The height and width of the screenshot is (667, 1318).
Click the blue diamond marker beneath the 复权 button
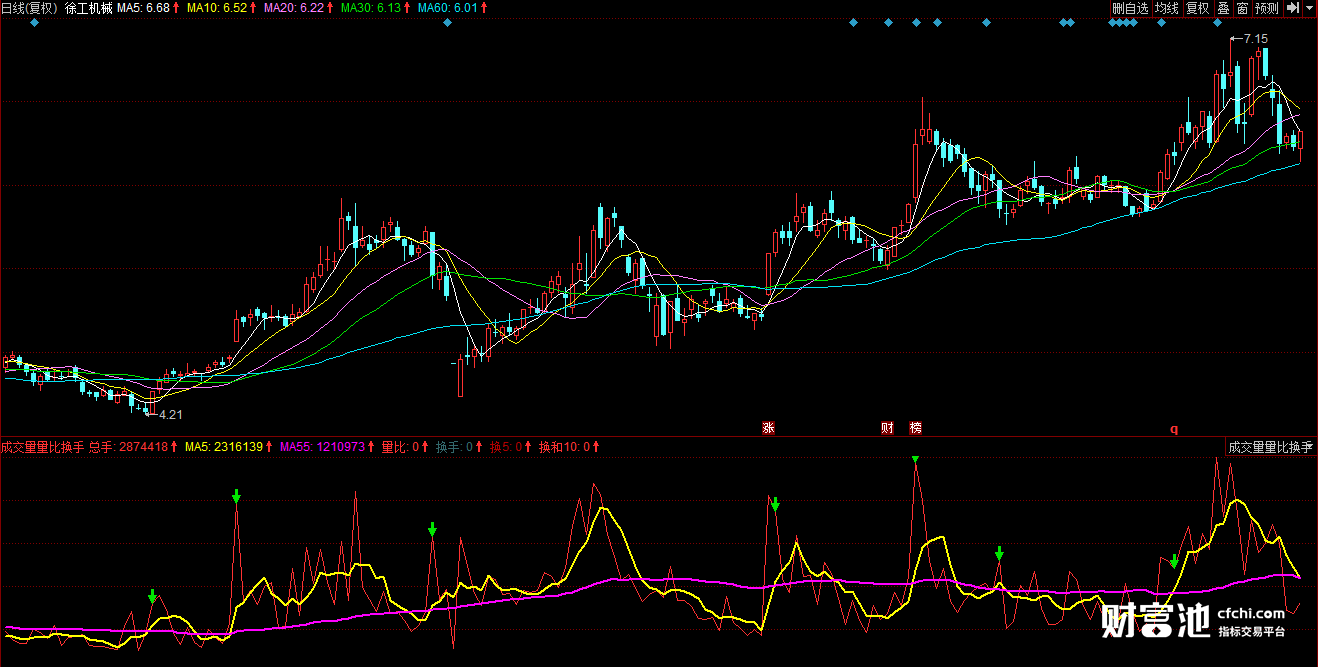[1219, 23]
